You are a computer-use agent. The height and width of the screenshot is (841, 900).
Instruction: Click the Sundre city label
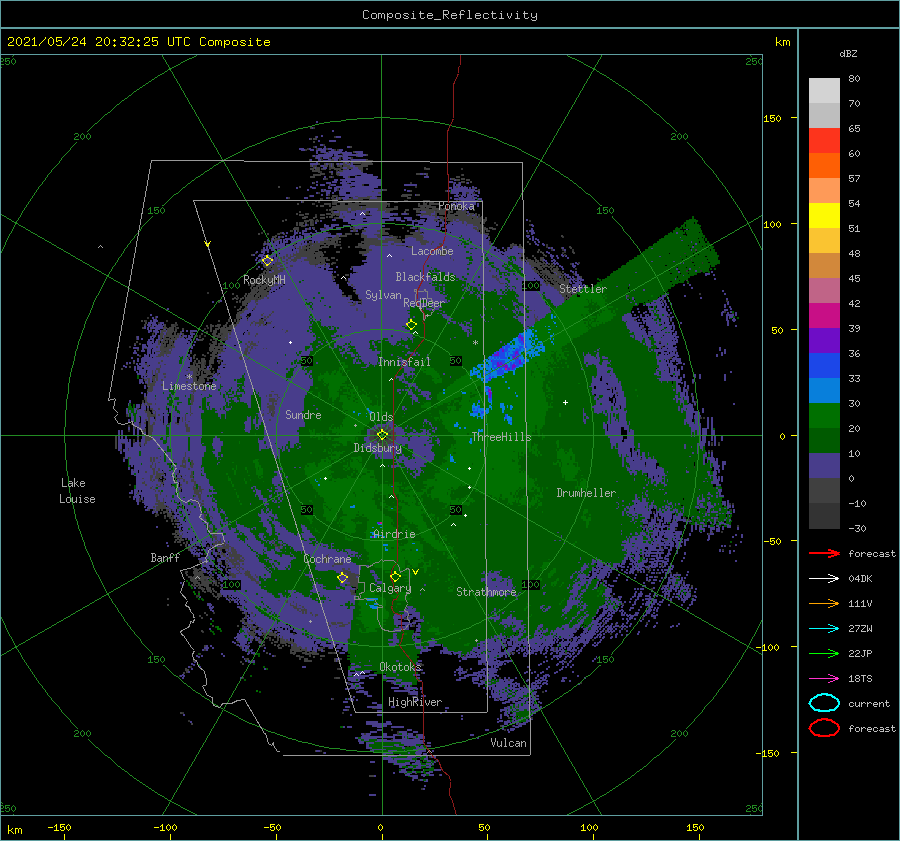click(x=303, y=415)
